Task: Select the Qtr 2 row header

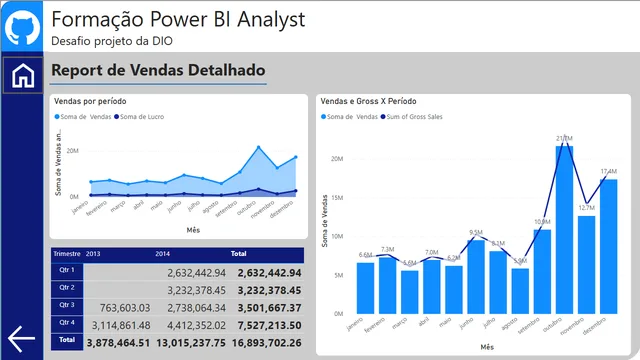Action: coord(67,288)
